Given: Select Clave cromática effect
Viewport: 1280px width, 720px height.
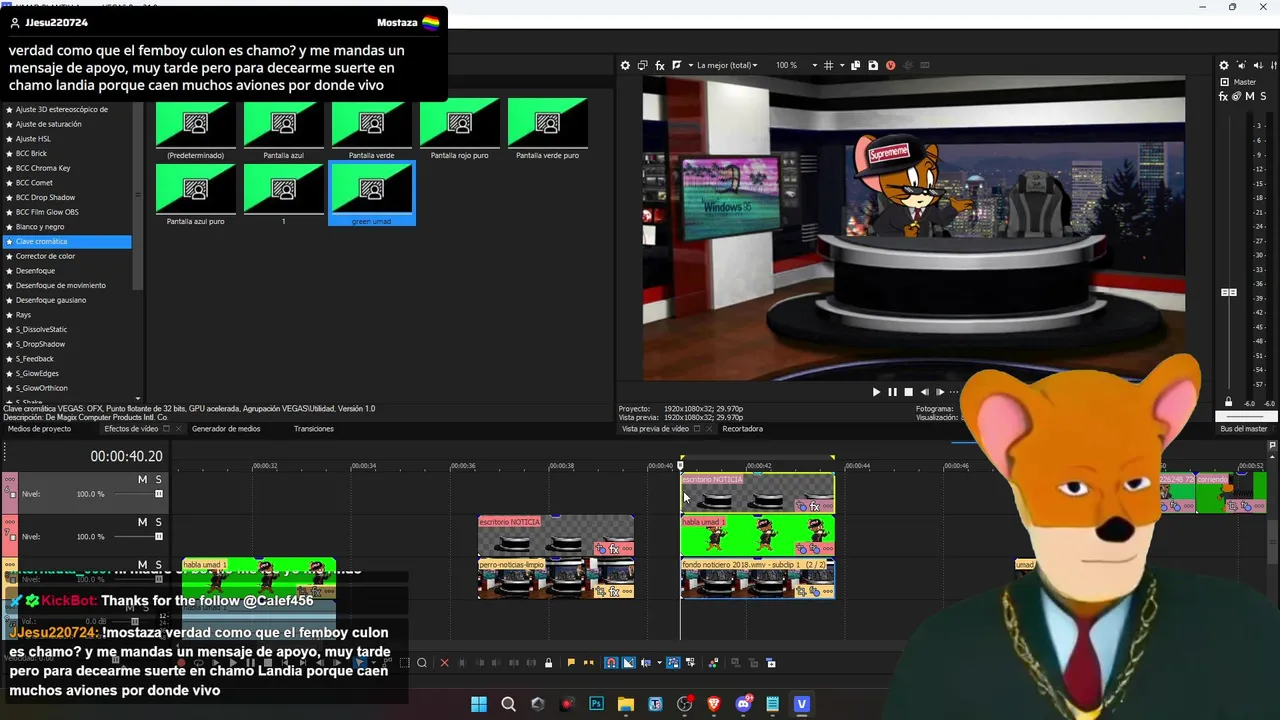Looking at the screenshot, I should (x=67, y=241).
